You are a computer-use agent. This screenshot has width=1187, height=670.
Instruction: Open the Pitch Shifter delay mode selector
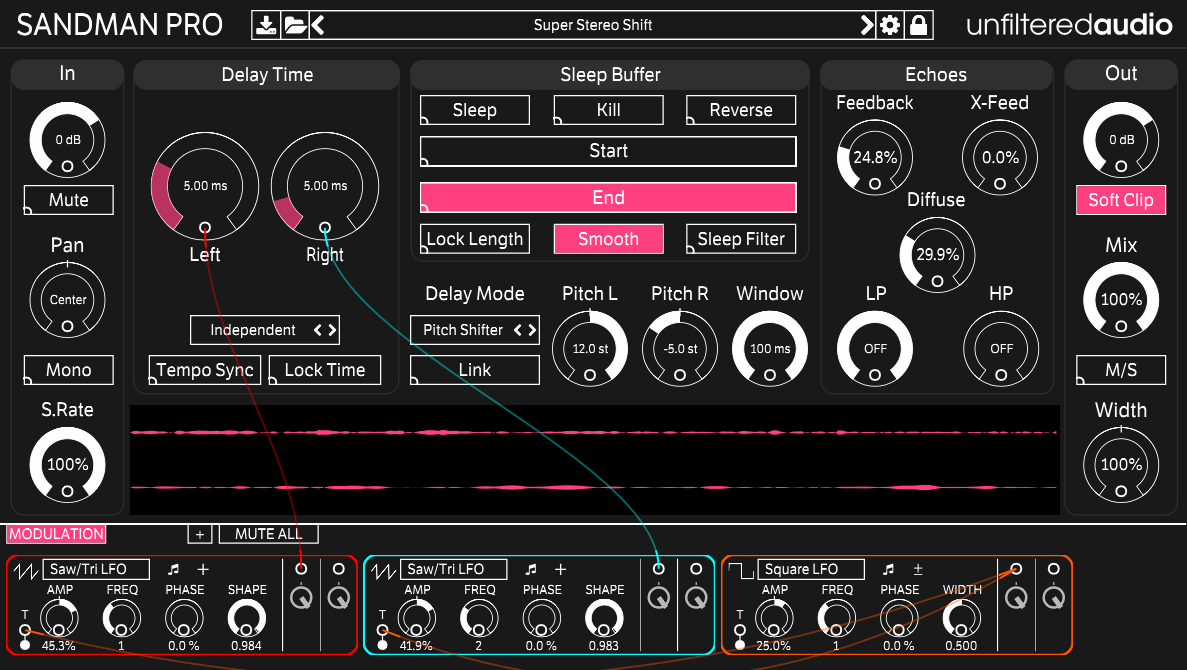pyautogui.click(x=474, y=330)
